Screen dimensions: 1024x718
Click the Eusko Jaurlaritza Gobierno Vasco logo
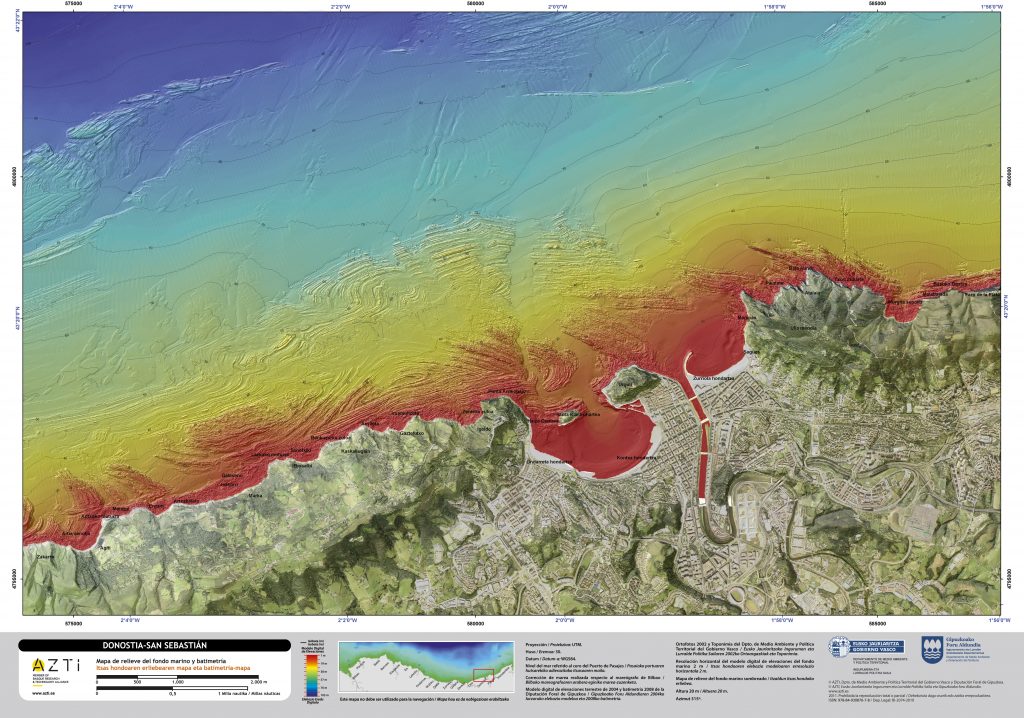(x=867, y=648)
